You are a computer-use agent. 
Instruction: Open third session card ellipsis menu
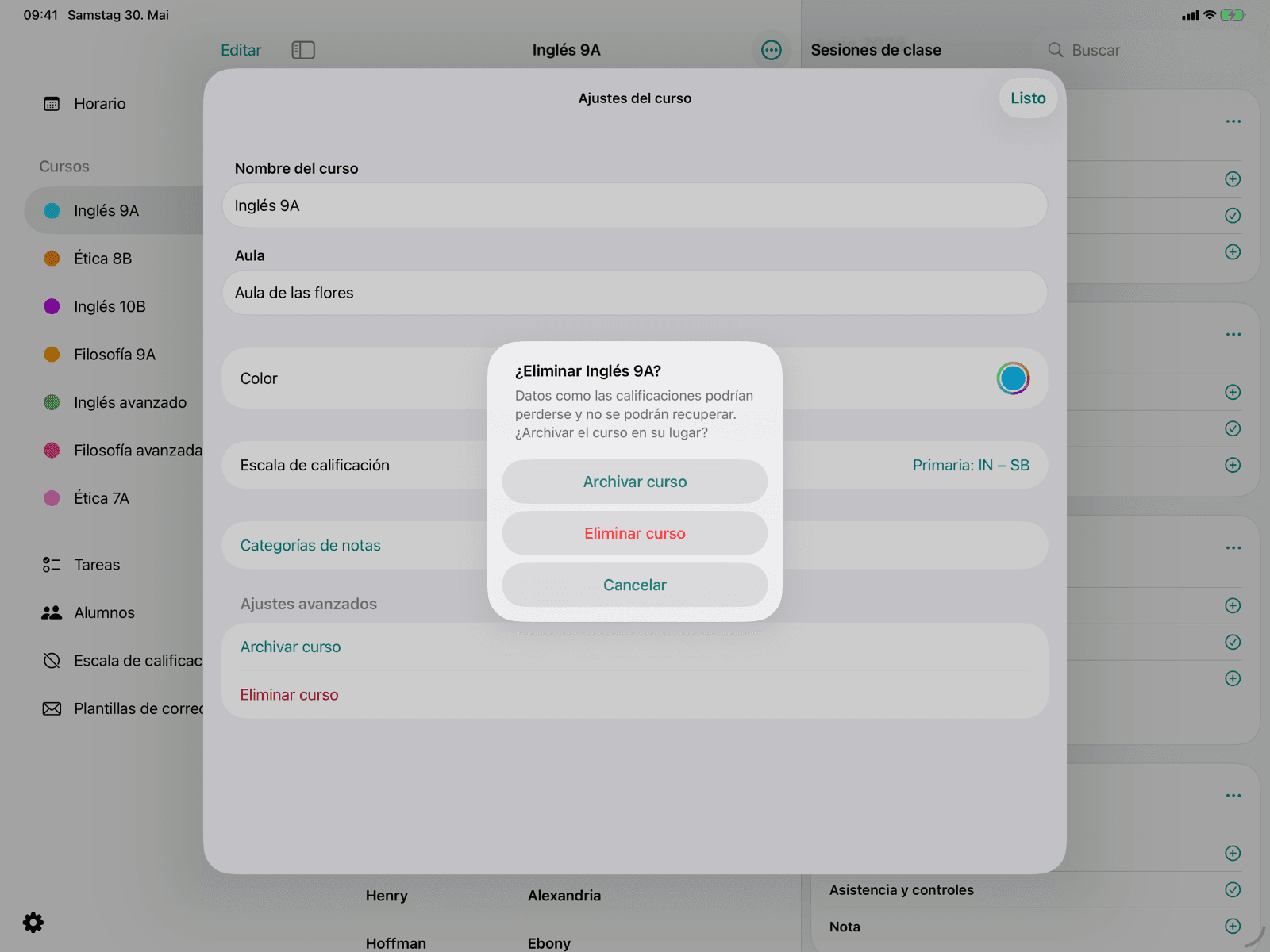click(1233, 547)
